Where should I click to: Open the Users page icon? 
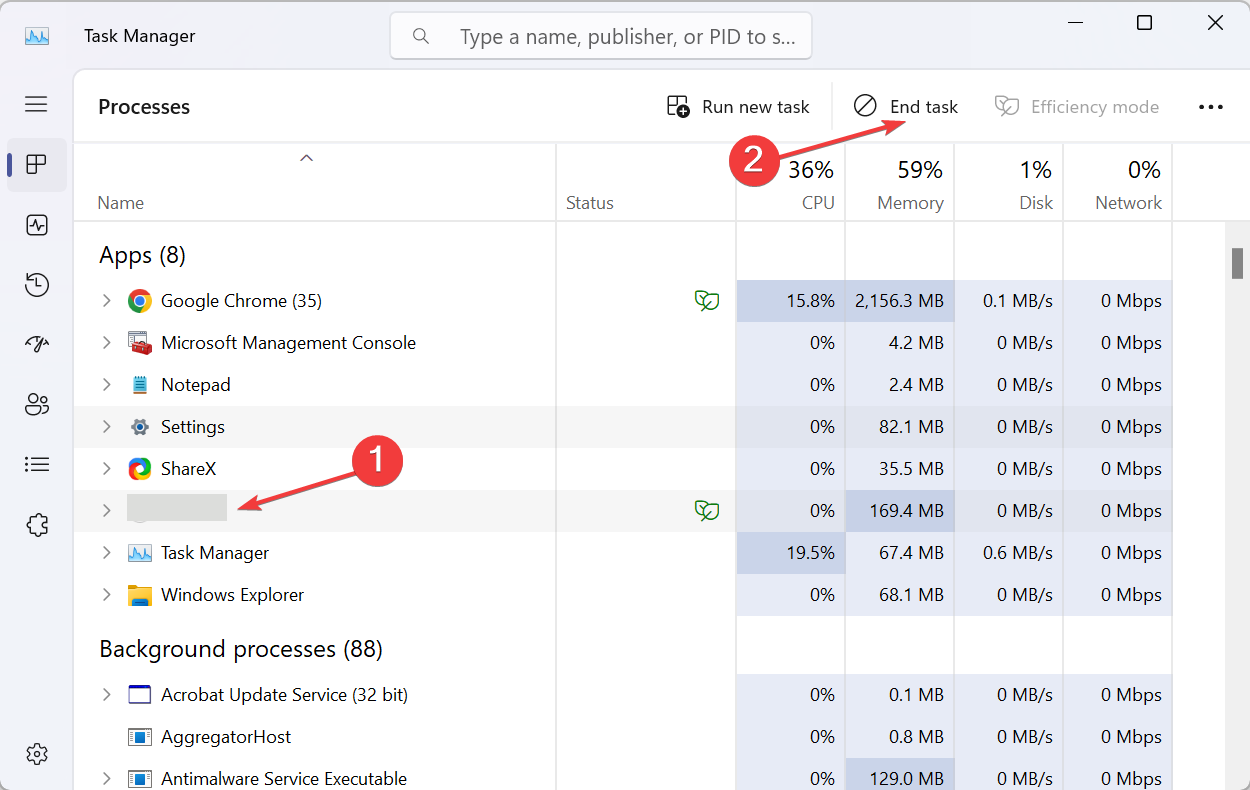pos(37,405)
